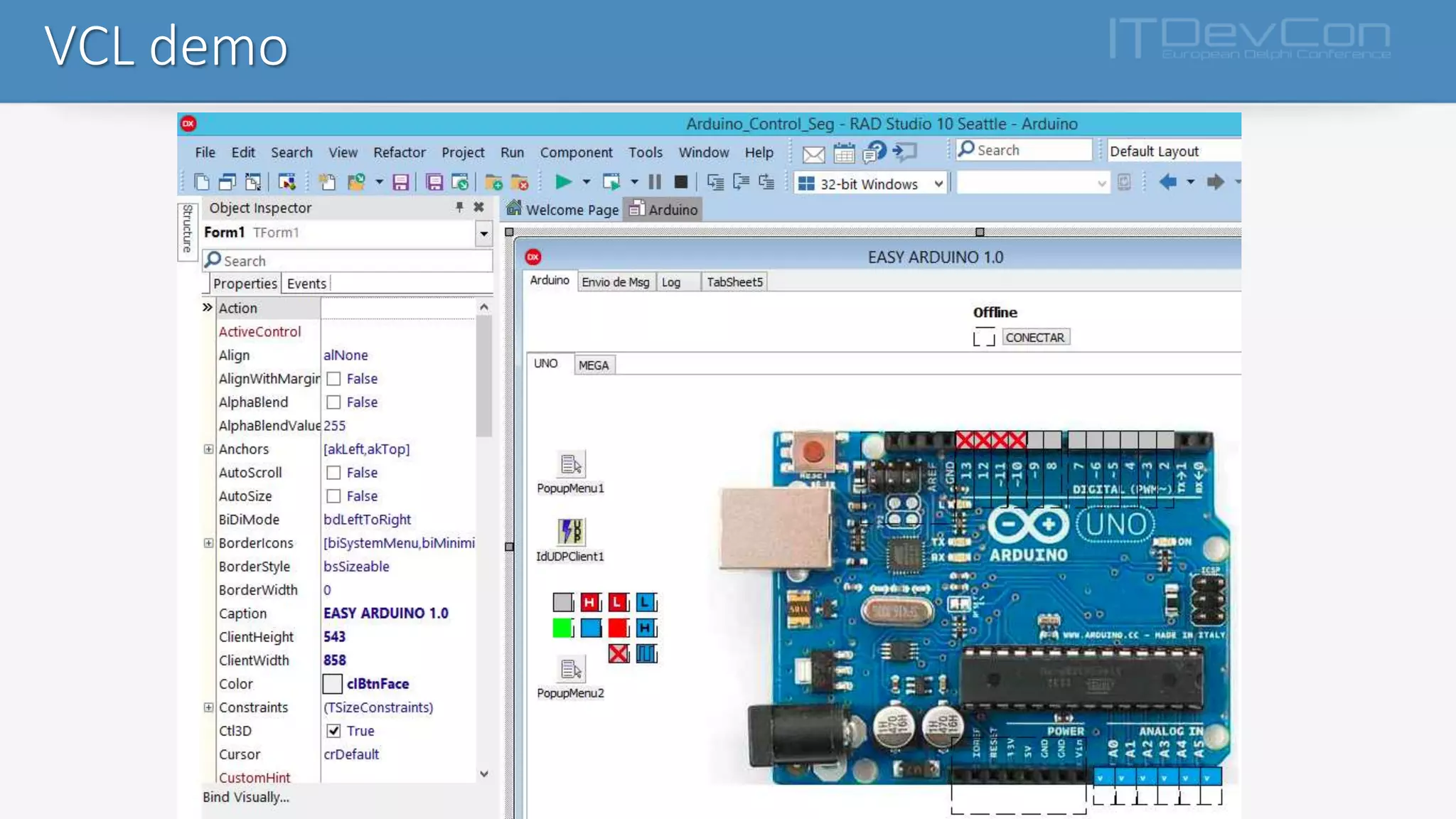Click the Forward navigation arrow
Image resolution: width=1456 pixels, height=819 pixels.
[1215, 183]
